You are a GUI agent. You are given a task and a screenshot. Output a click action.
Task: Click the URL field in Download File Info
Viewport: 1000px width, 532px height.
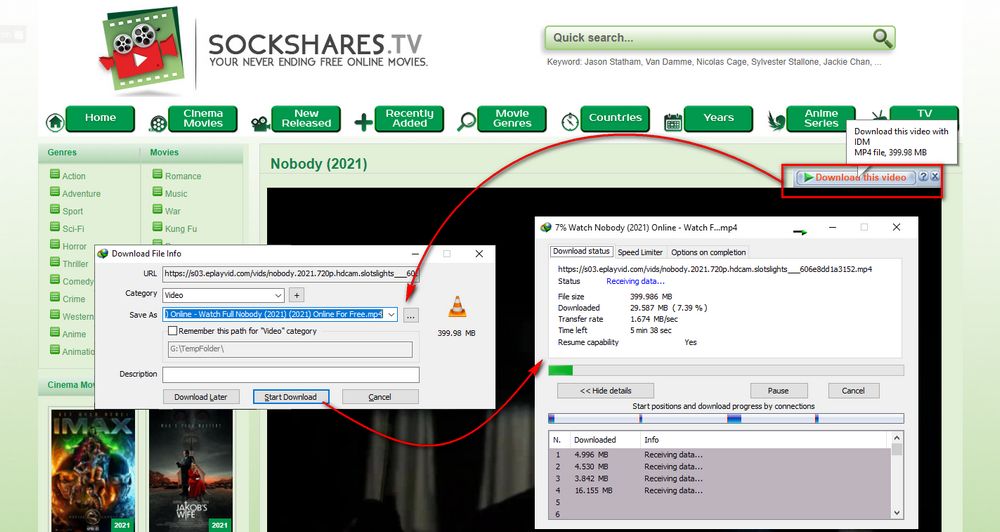pos(291,274)
